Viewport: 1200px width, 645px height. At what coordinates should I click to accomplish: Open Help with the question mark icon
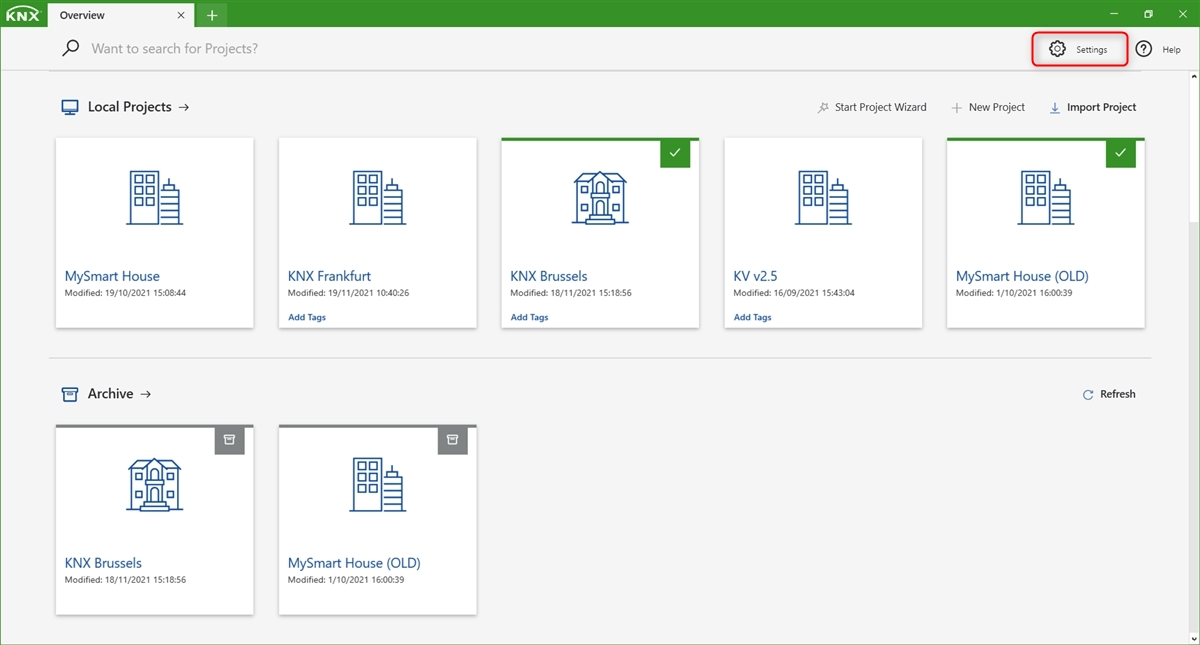(1144, 49)
